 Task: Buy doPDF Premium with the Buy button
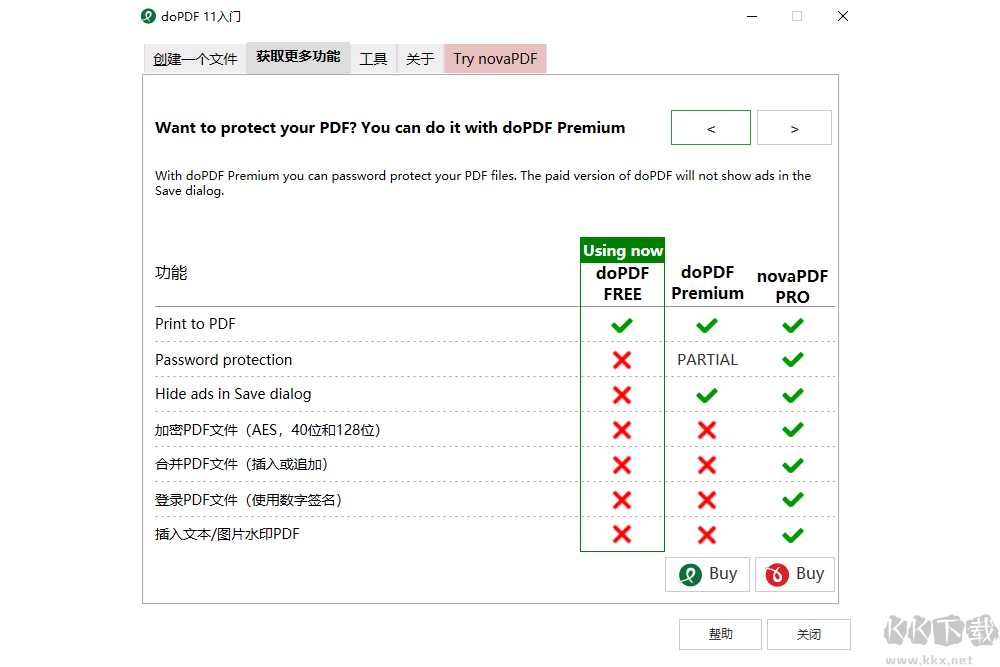(707, 574)
